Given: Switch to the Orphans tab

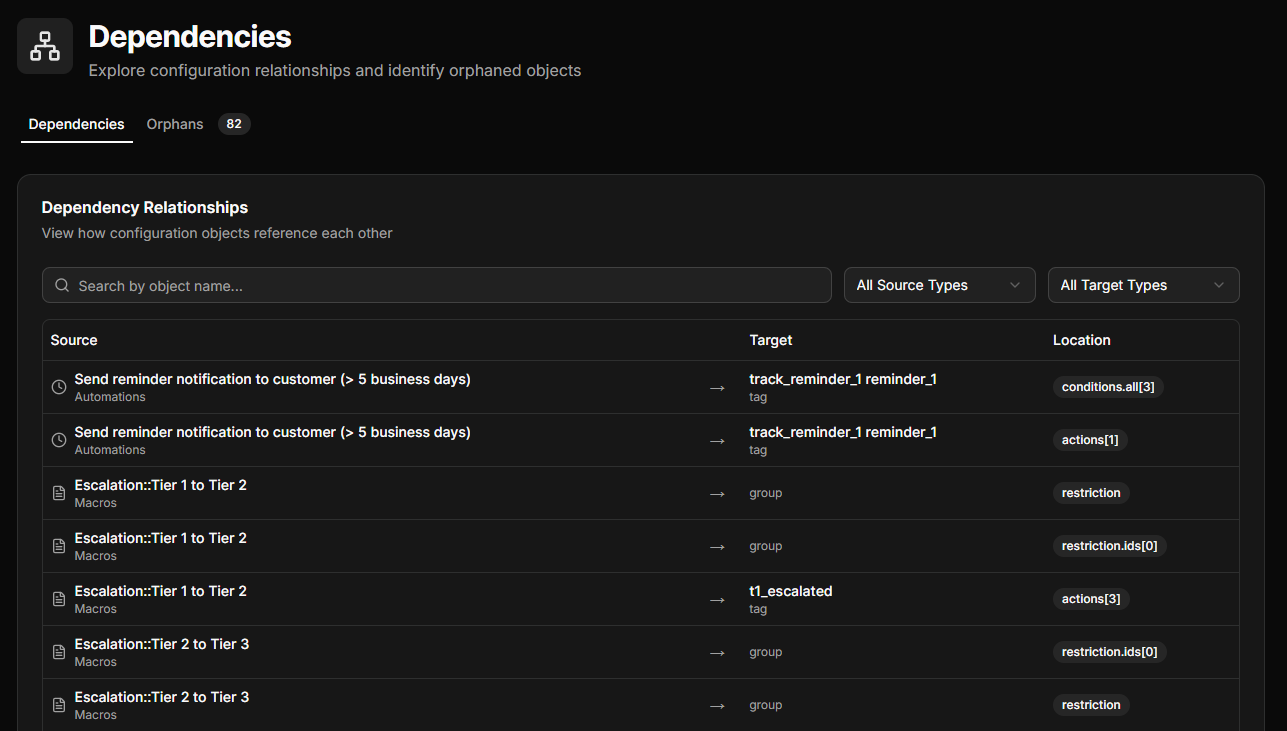Looking at the screenshot, I should (174, 124).
